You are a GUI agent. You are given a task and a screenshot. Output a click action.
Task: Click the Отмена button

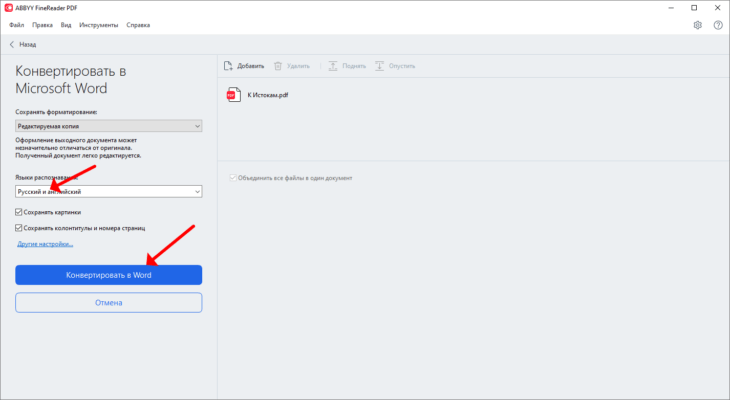click(x=108, y=303)
